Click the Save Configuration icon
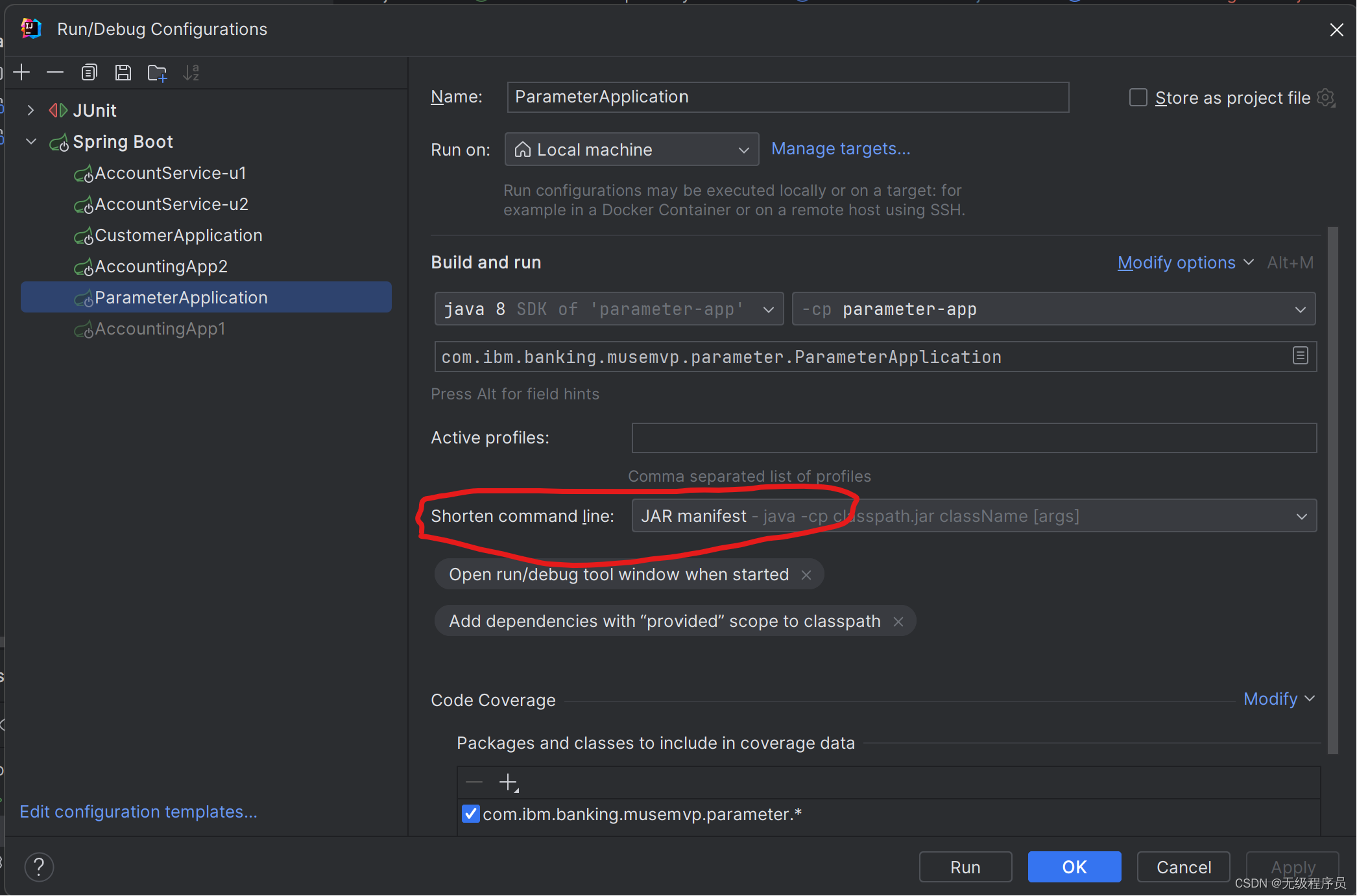The image size is (1357, 896). pos(123,73)
